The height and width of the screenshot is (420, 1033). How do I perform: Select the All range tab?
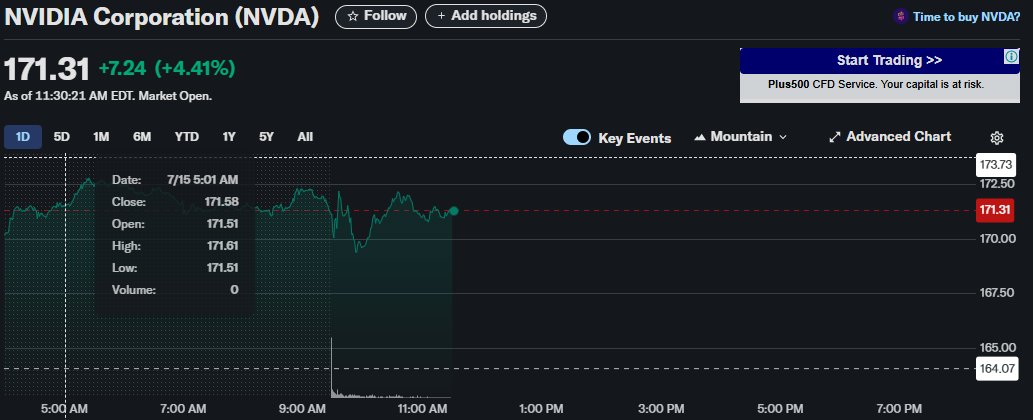(305, 137)
